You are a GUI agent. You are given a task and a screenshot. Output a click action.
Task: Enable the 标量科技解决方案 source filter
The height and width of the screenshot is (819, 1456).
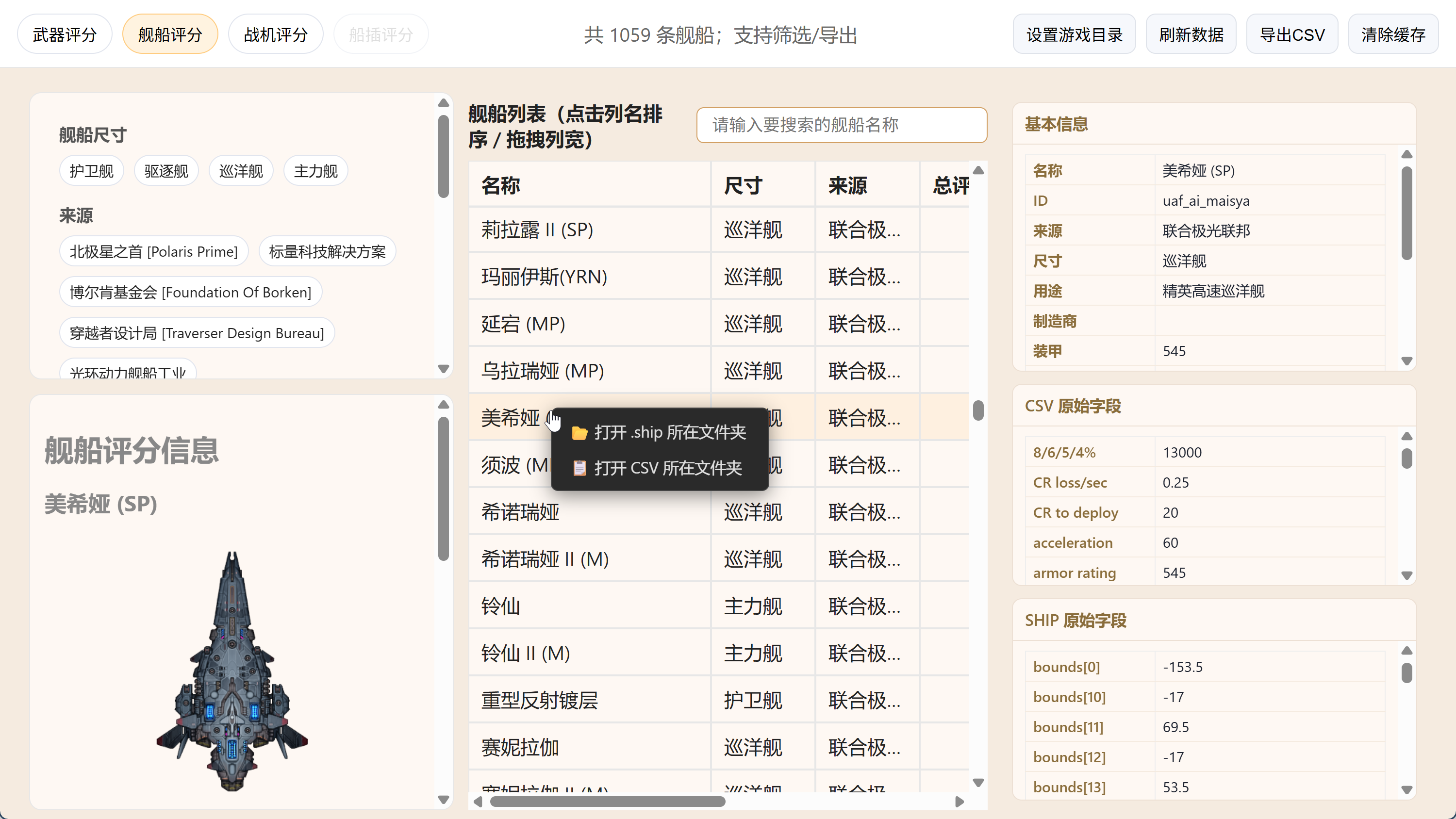point(327,251)
